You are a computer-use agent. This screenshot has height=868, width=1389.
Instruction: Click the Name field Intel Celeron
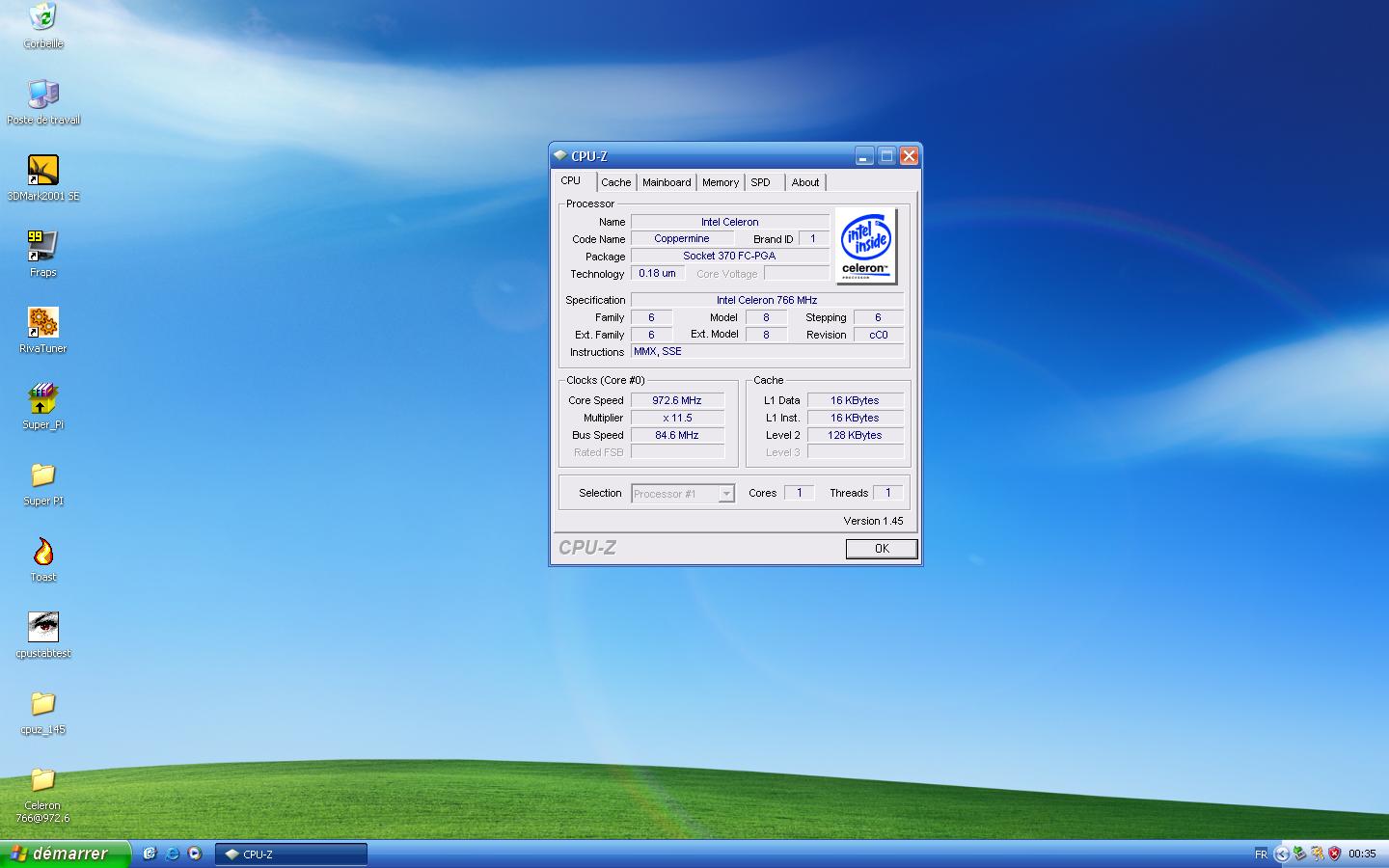pyautogui.click(x=730, y=222)
